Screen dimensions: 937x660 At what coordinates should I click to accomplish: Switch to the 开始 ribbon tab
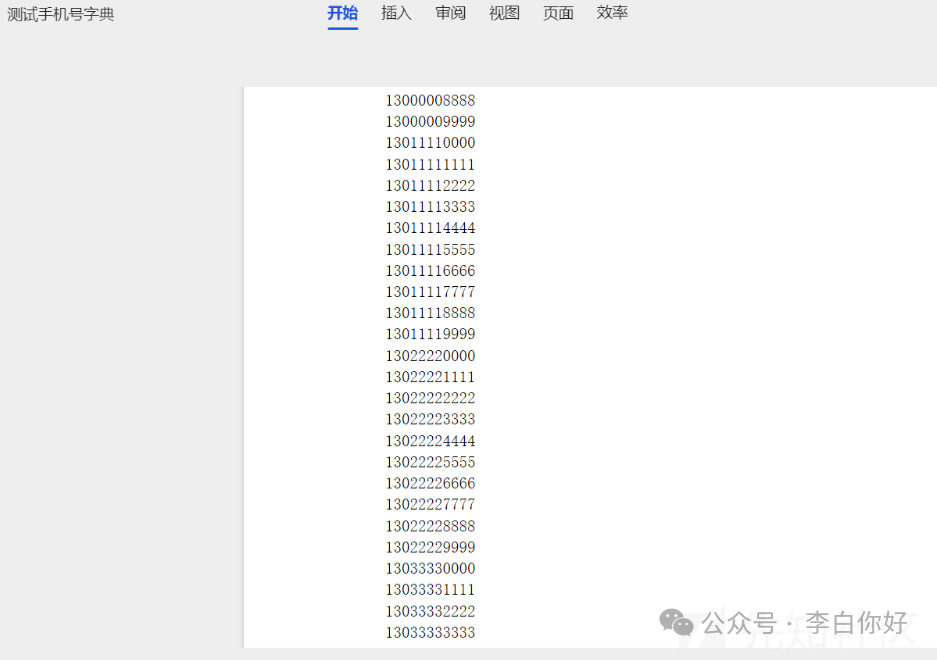(342, 14)
